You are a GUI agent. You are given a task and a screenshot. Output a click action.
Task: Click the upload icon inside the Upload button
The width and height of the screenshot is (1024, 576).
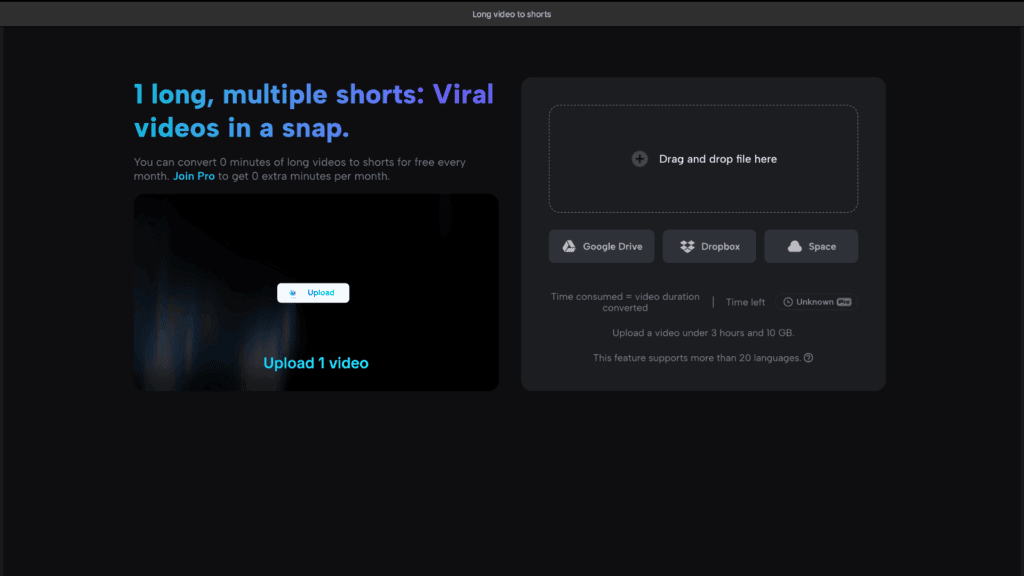coord(291,292)
